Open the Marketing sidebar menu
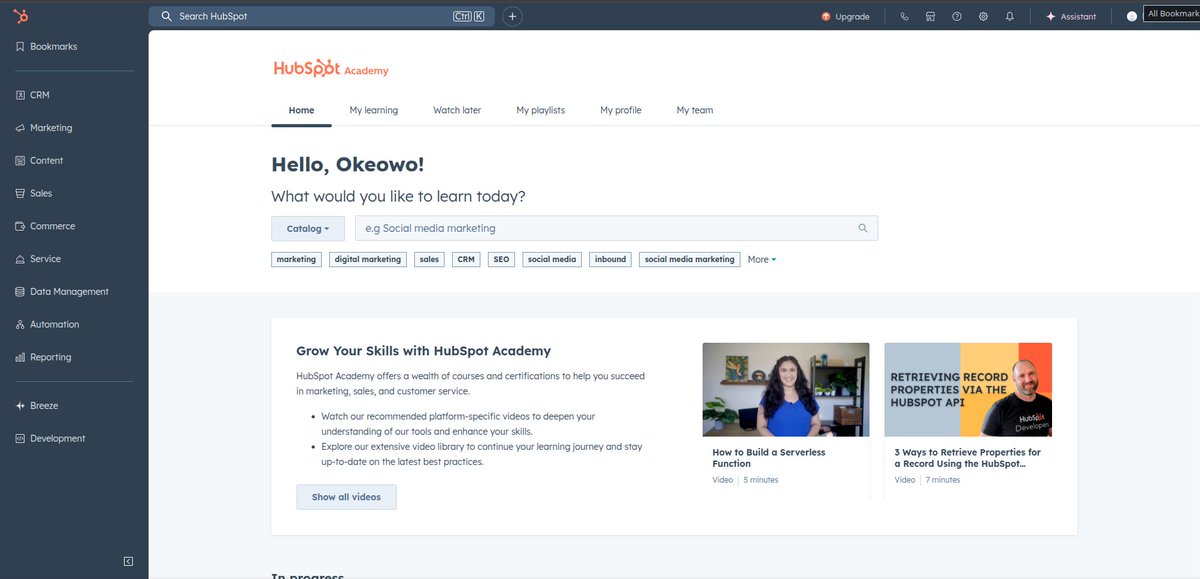Viewport: 1200px width, 579px height. (x=44, y=128)
